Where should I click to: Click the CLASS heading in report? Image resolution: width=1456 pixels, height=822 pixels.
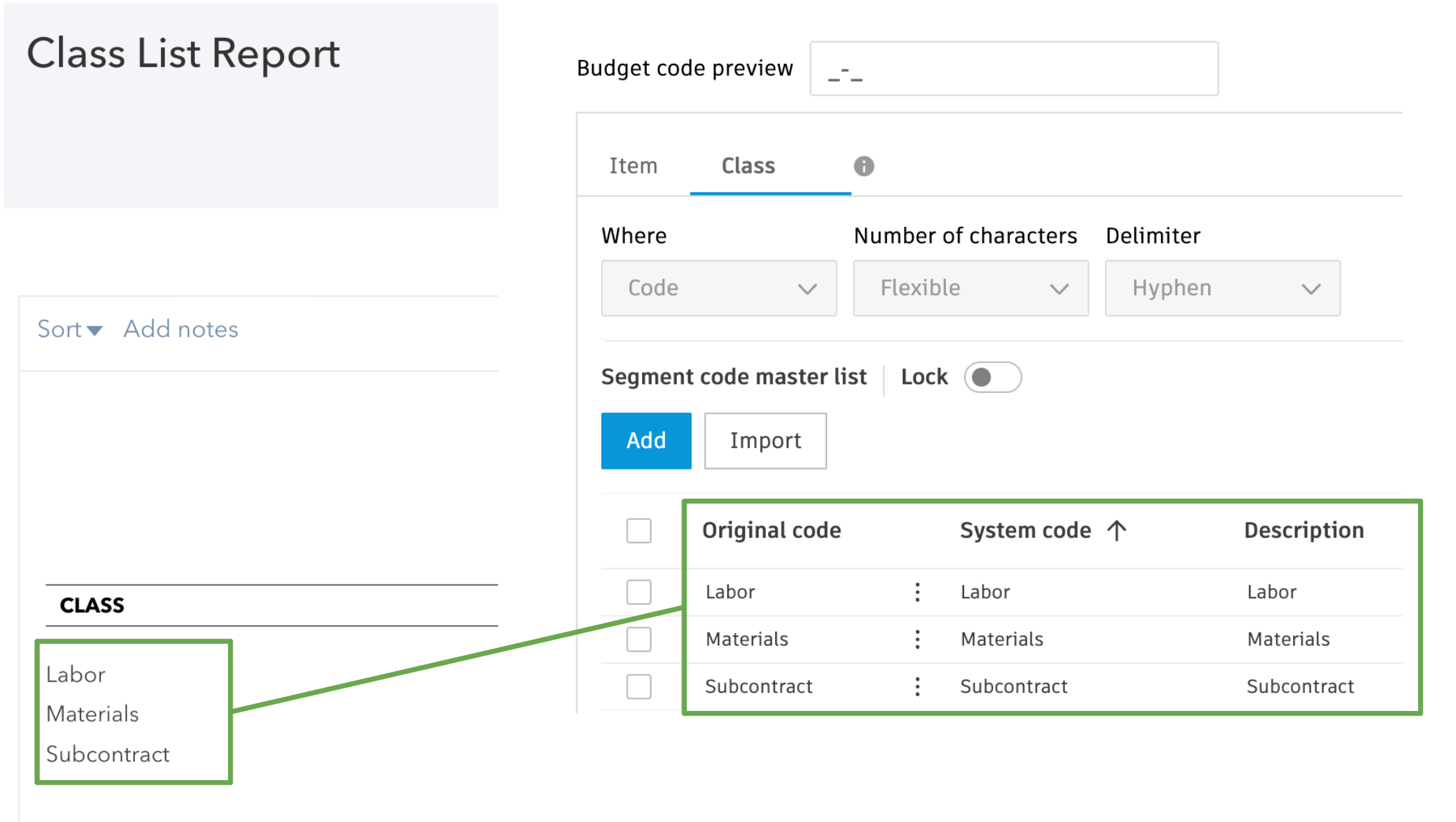click(x=92, y=605)
